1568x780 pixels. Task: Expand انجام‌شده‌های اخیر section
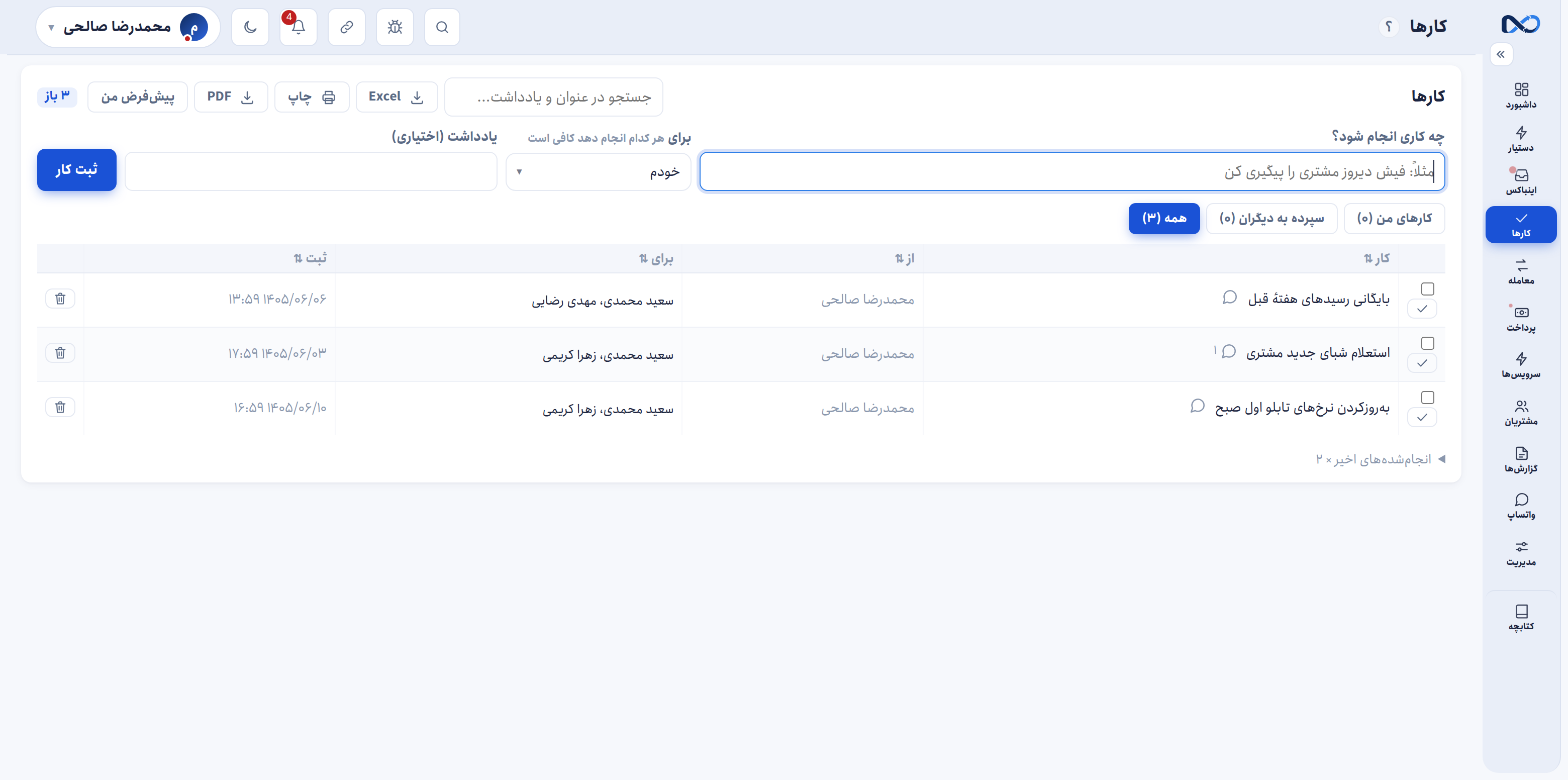[x=1380, y=459]
